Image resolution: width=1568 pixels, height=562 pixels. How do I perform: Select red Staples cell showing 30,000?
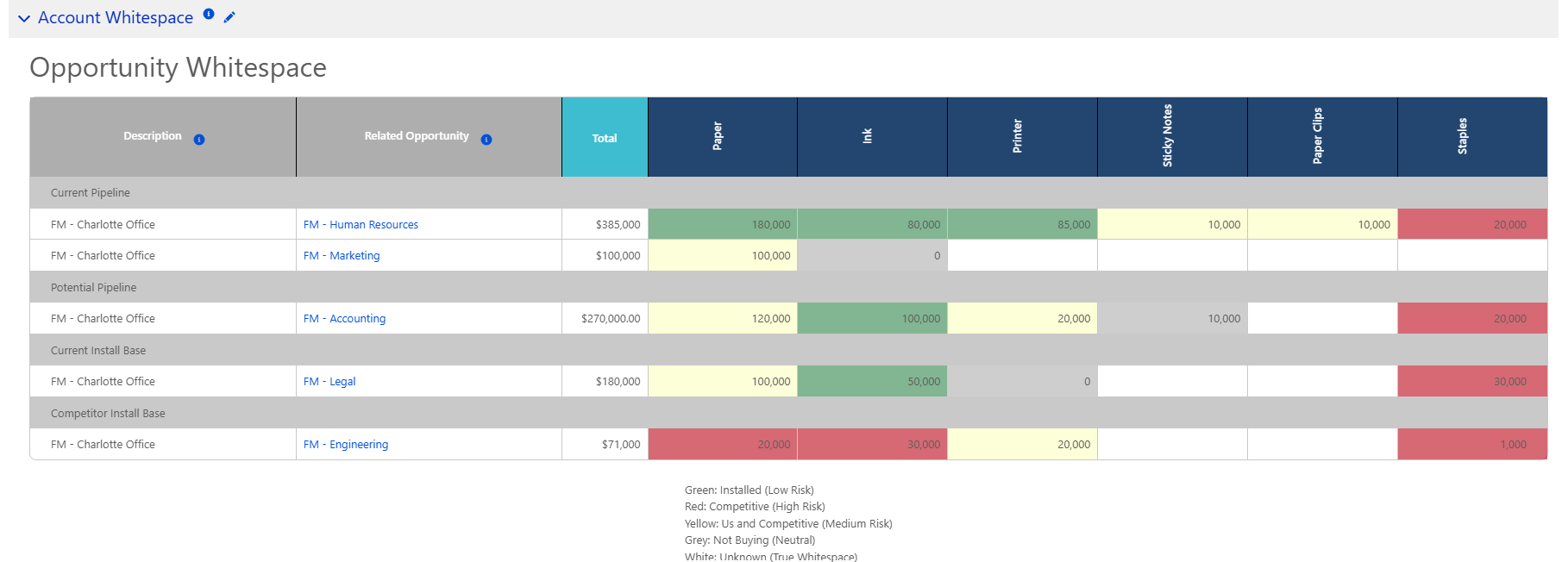tap(1472, 382)
